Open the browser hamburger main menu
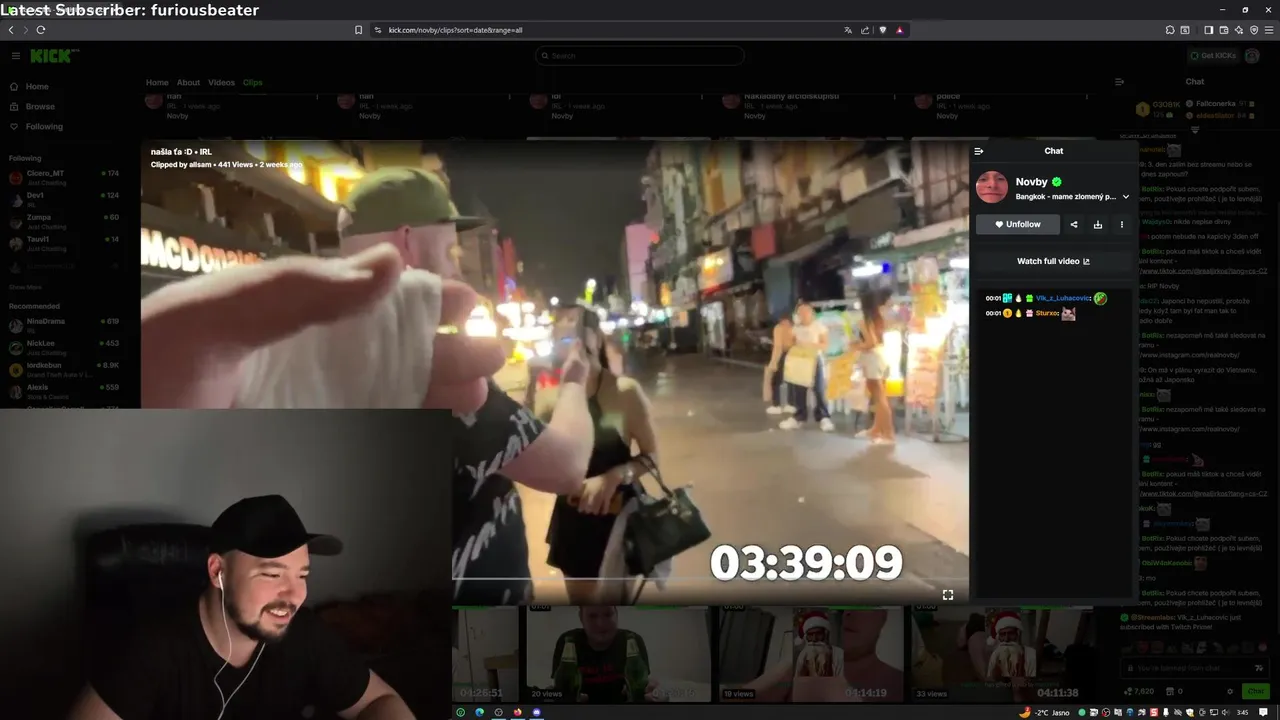 pyautogui.click(x=1269, y=30)
